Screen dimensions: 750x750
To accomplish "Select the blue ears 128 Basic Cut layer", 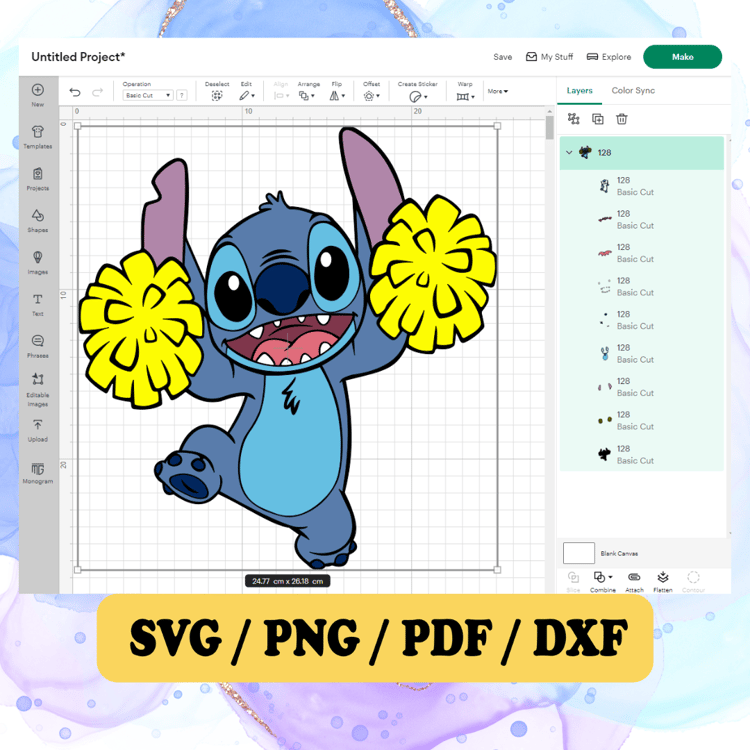I will tap(641, 353).
